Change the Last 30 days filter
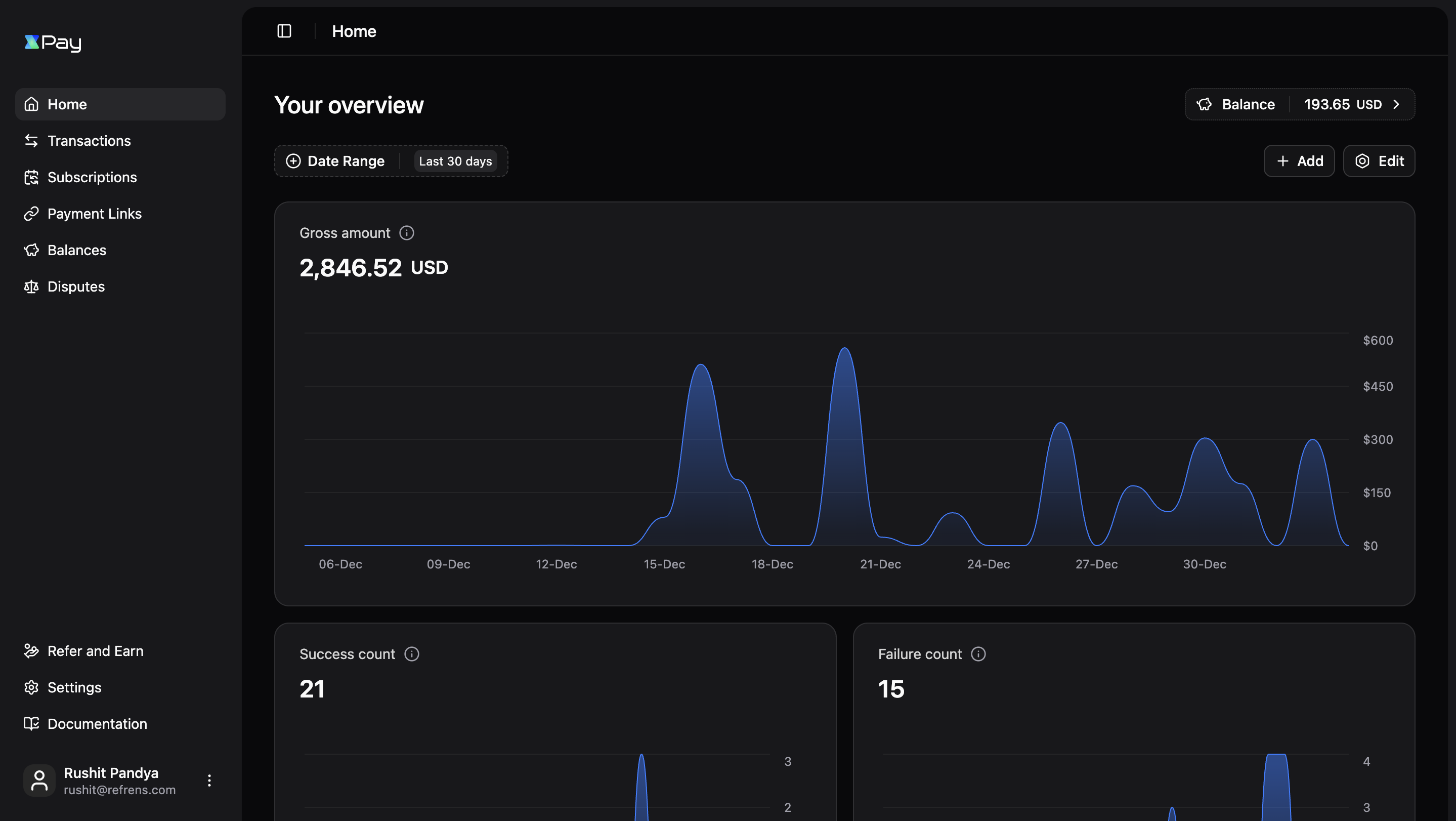Viewport: 1456px width, 821px height. click(455, 160)
